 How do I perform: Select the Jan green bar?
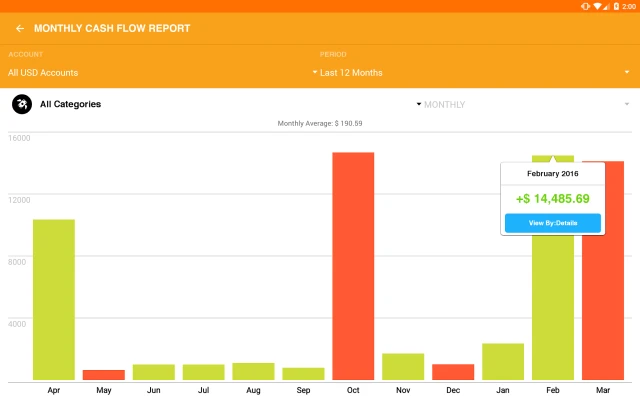click(x=503, y=362)
